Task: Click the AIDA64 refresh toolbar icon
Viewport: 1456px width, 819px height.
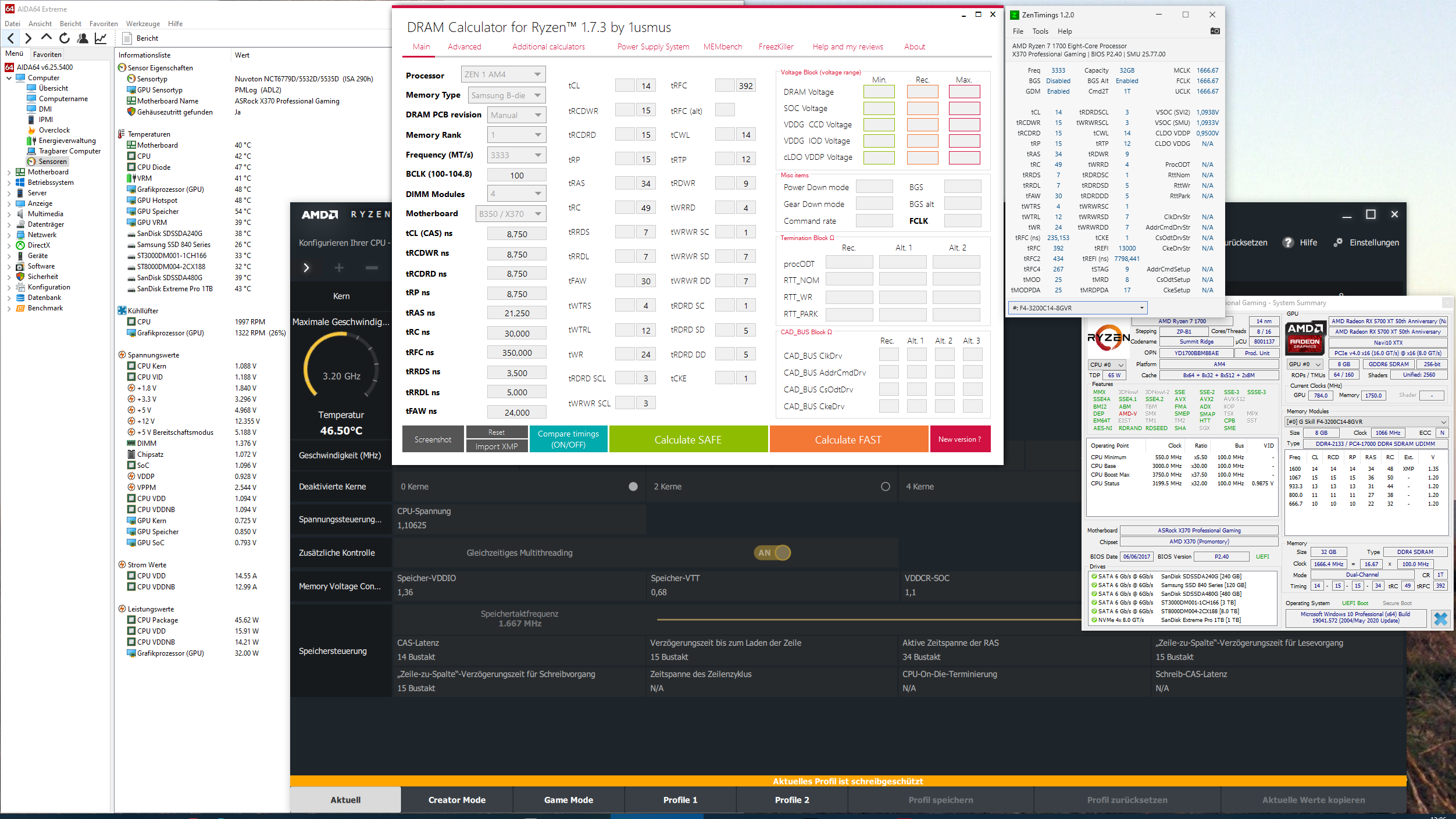Action: [65, 38]
